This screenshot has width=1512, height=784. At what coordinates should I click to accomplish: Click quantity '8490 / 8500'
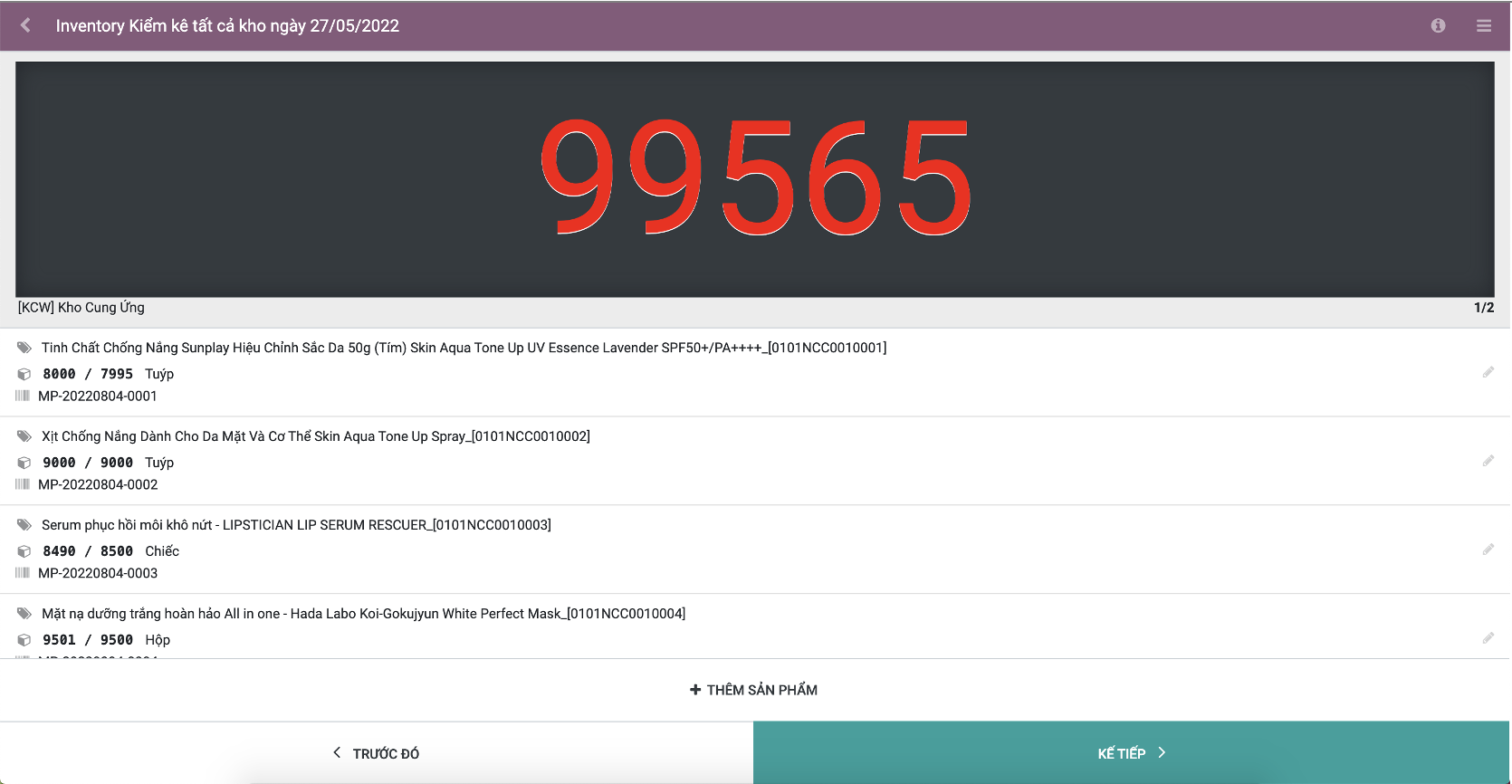88,551
